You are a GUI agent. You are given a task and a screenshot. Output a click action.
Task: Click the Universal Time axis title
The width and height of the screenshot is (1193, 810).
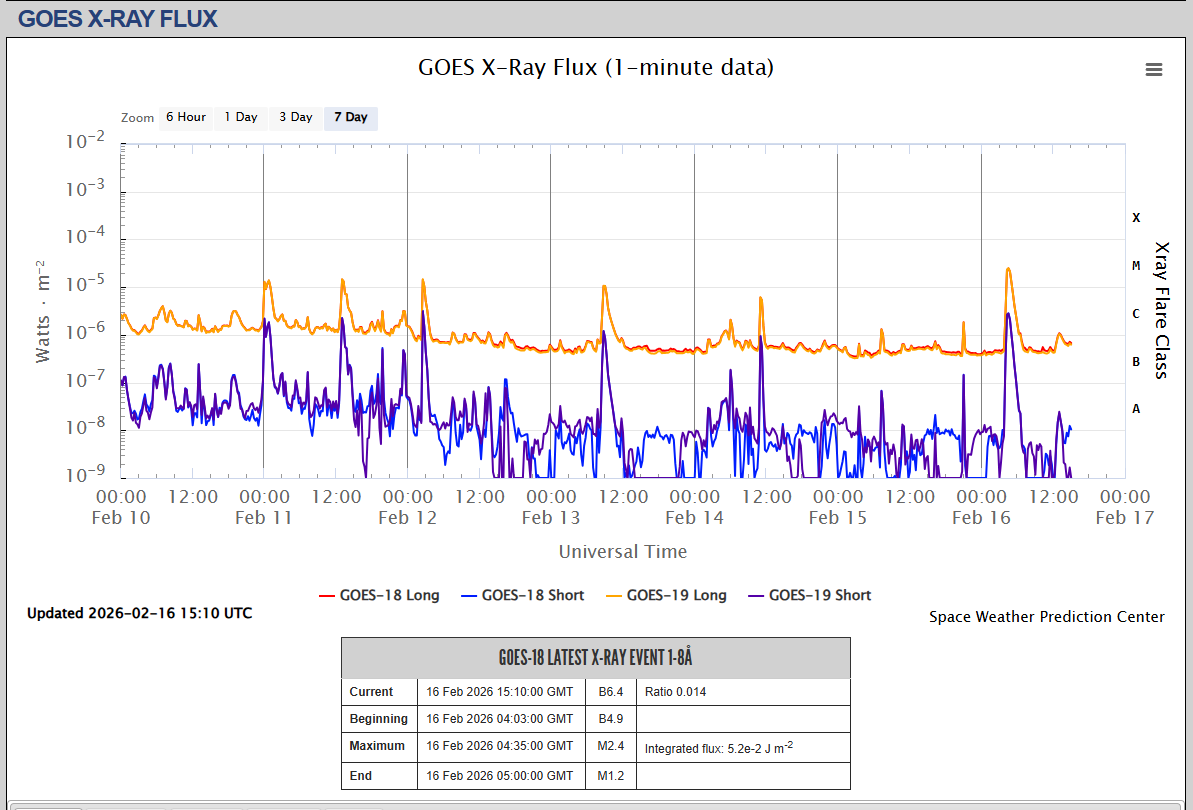[622, 552]
